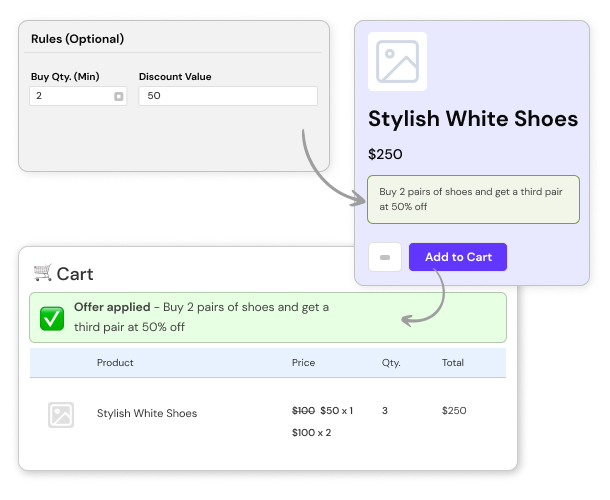Viewport: 610px width, 500px height.
Task: Click the Total column header
Action: click(x=453, y=362)
